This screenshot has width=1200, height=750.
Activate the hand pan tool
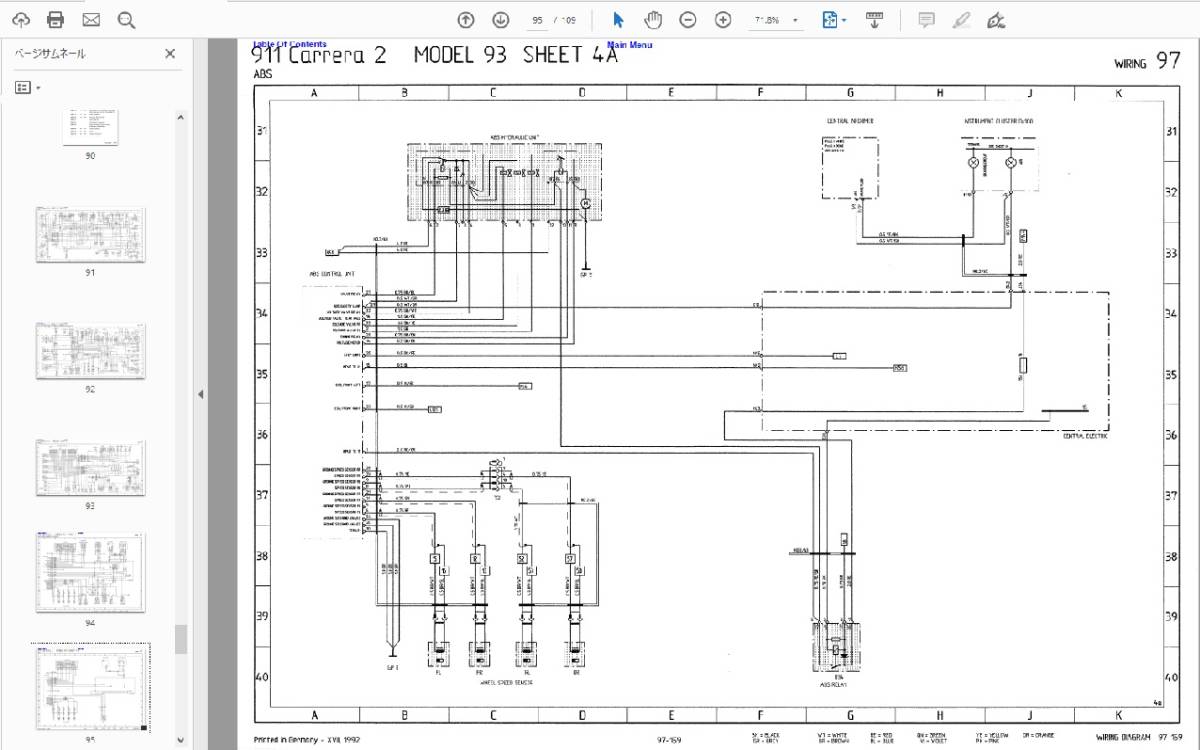pos(653,20)
